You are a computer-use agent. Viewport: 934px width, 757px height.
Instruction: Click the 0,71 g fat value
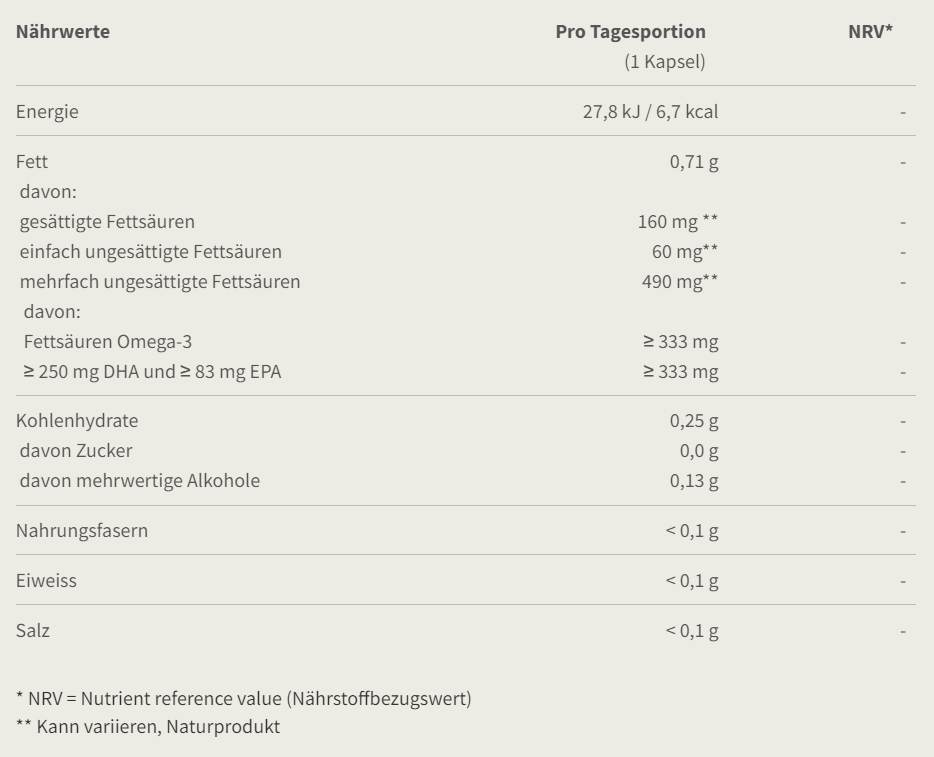pyautogui.click(x=694, y=162)
